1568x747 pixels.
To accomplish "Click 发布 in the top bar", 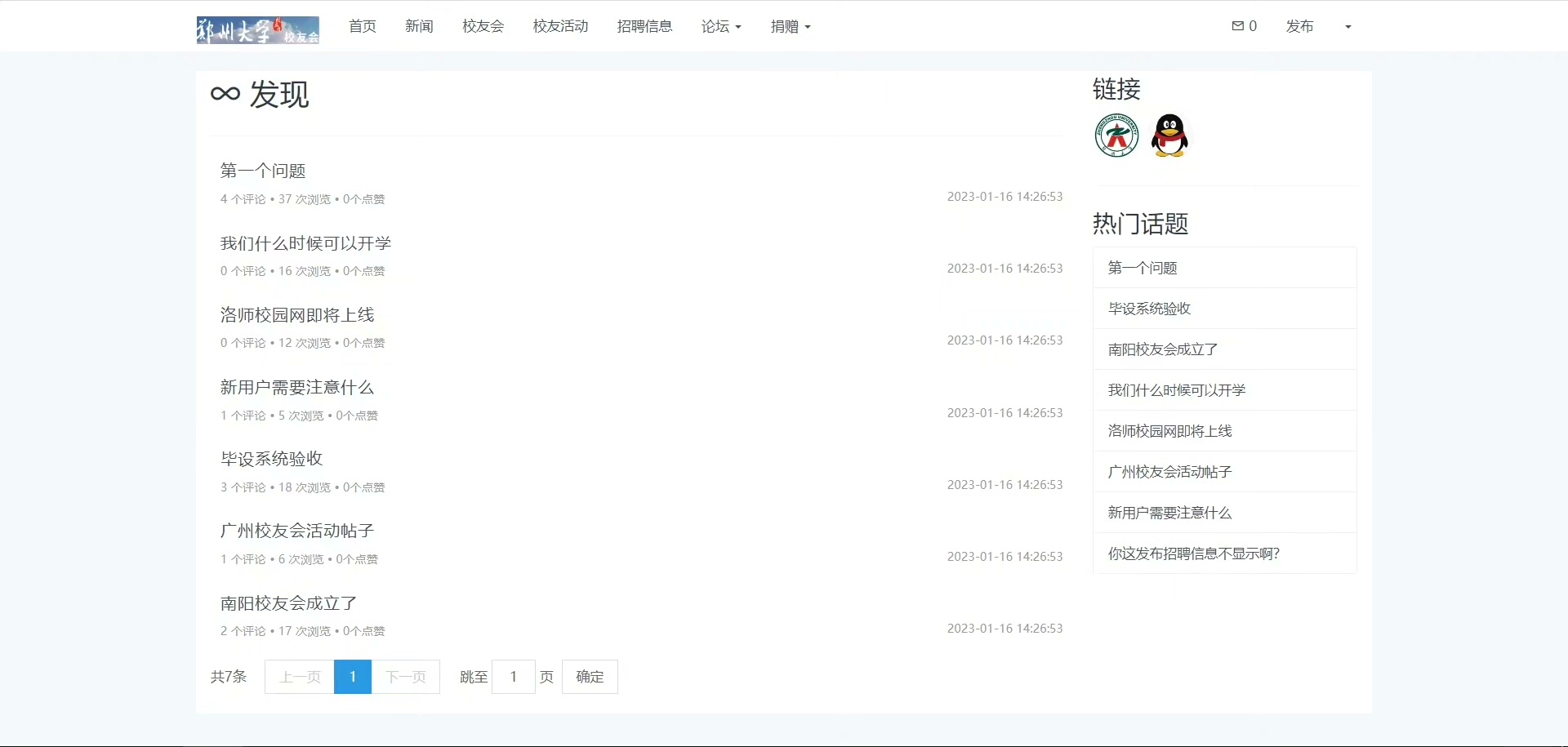I will pos(1299,26).
